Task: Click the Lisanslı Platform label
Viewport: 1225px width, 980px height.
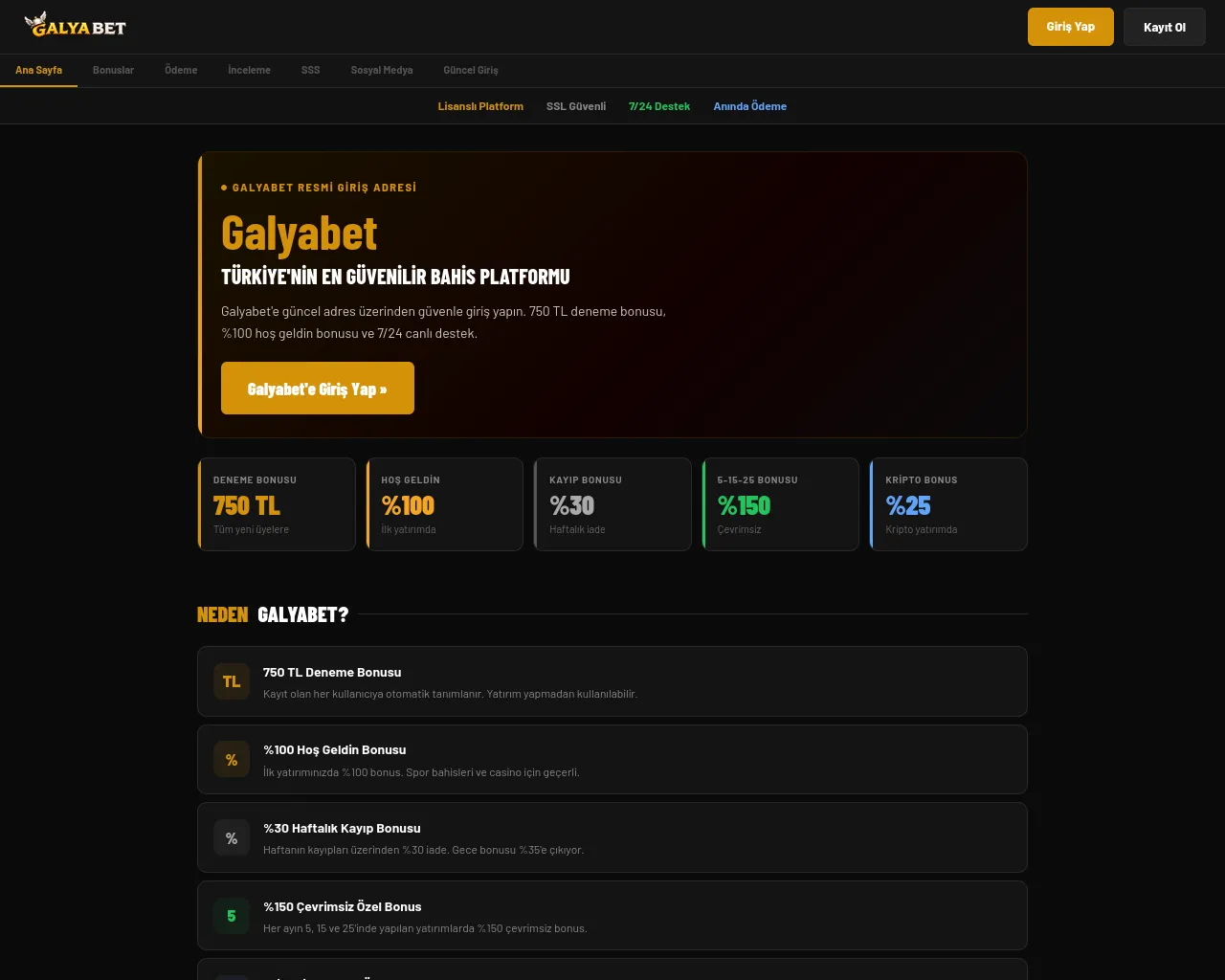Action: tap(480, 106)
